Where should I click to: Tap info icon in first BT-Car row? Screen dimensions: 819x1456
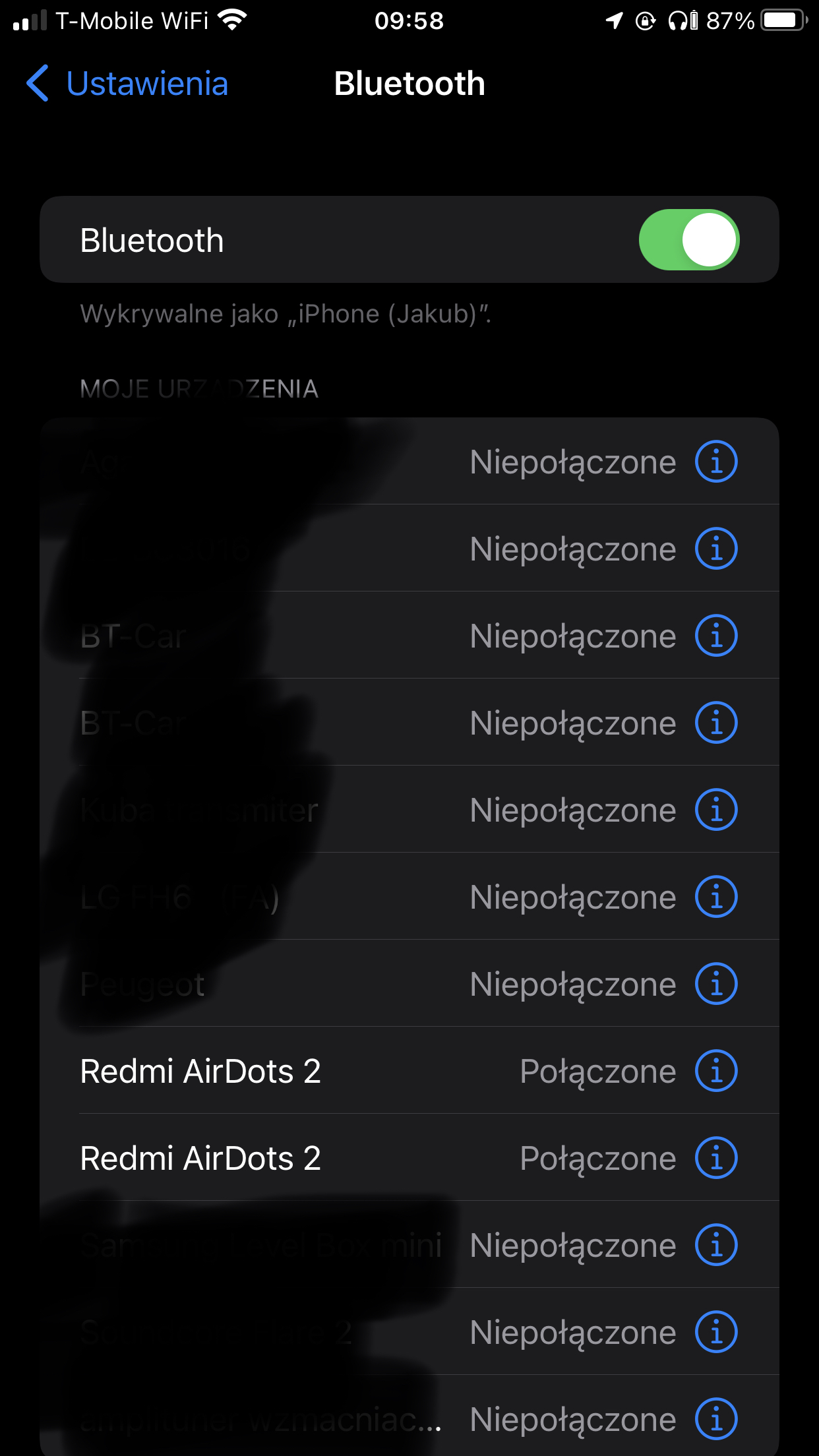pos(716,636)
